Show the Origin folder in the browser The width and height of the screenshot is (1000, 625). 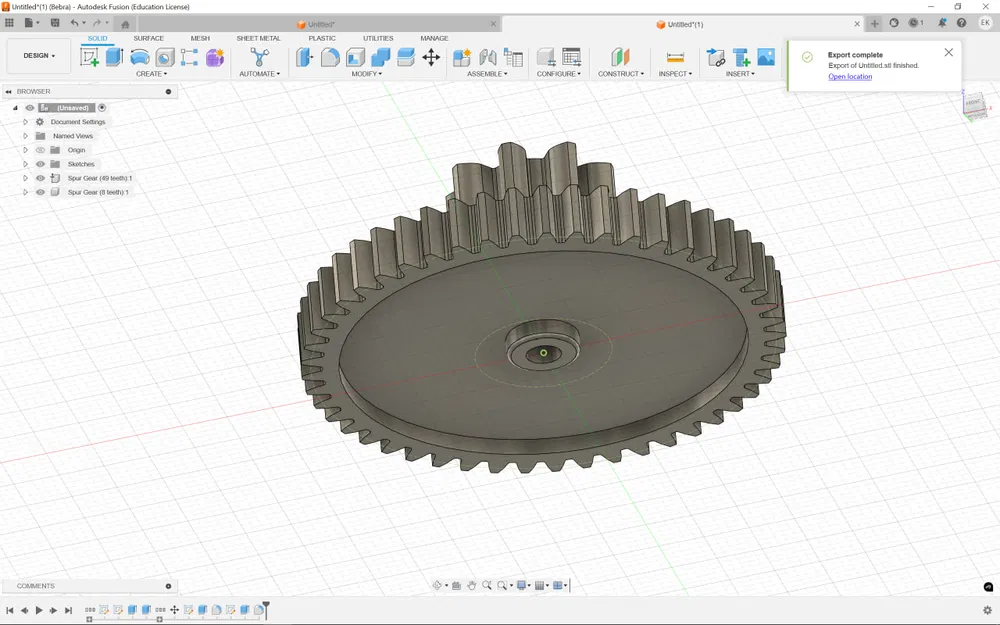(x=40, y=150)
